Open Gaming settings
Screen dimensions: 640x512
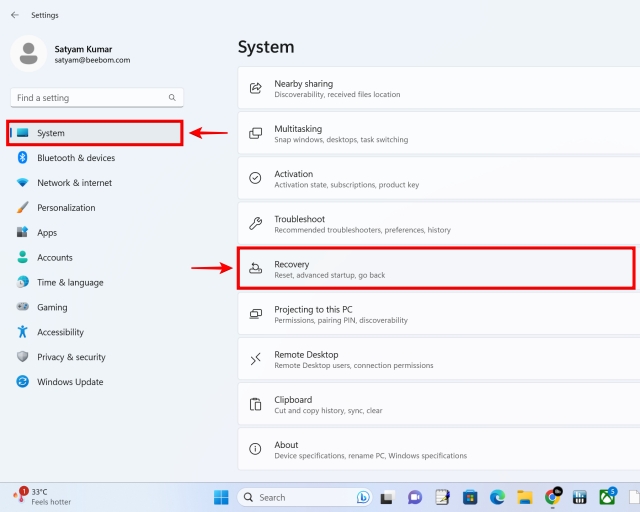pyautogui.click(x=95, y=307)
